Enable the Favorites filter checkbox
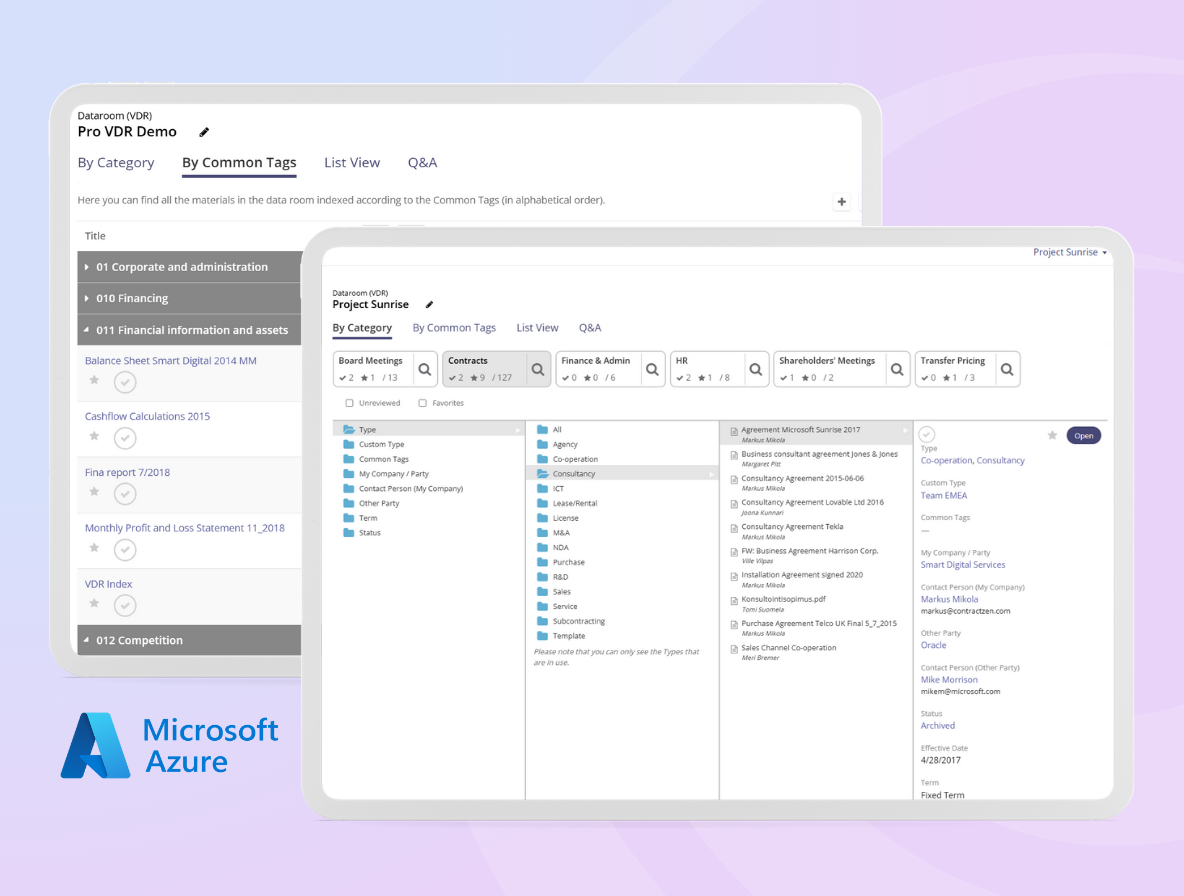 [x=423, y=403]
